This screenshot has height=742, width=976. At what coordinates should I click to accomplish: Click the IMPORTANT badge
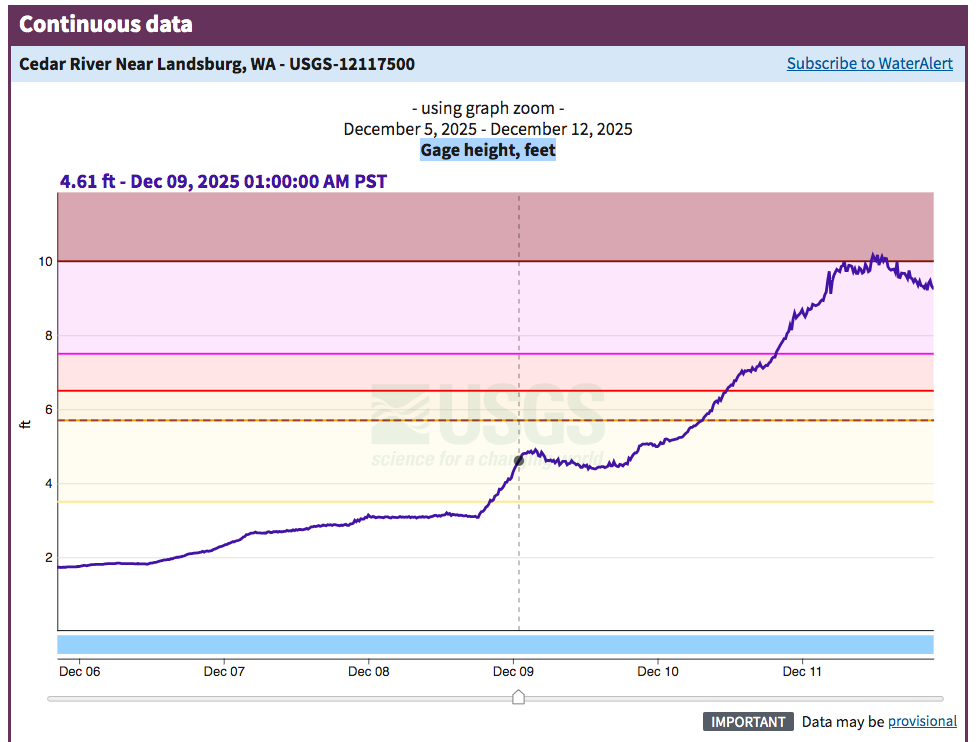(x=748, y=721)
